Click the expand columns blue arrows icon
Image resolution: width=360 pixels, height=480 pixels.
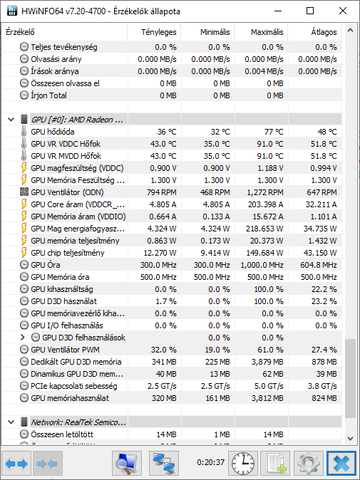pos(16,463)
